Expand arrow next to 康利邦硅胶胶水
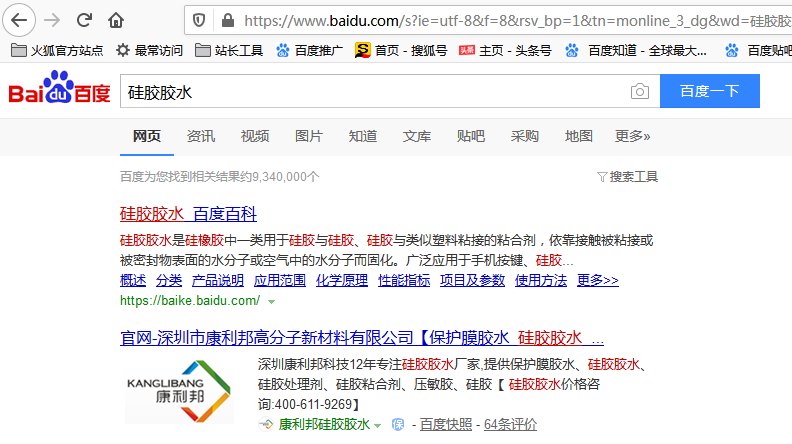This screenshot has height=444, width=792. 378,425
